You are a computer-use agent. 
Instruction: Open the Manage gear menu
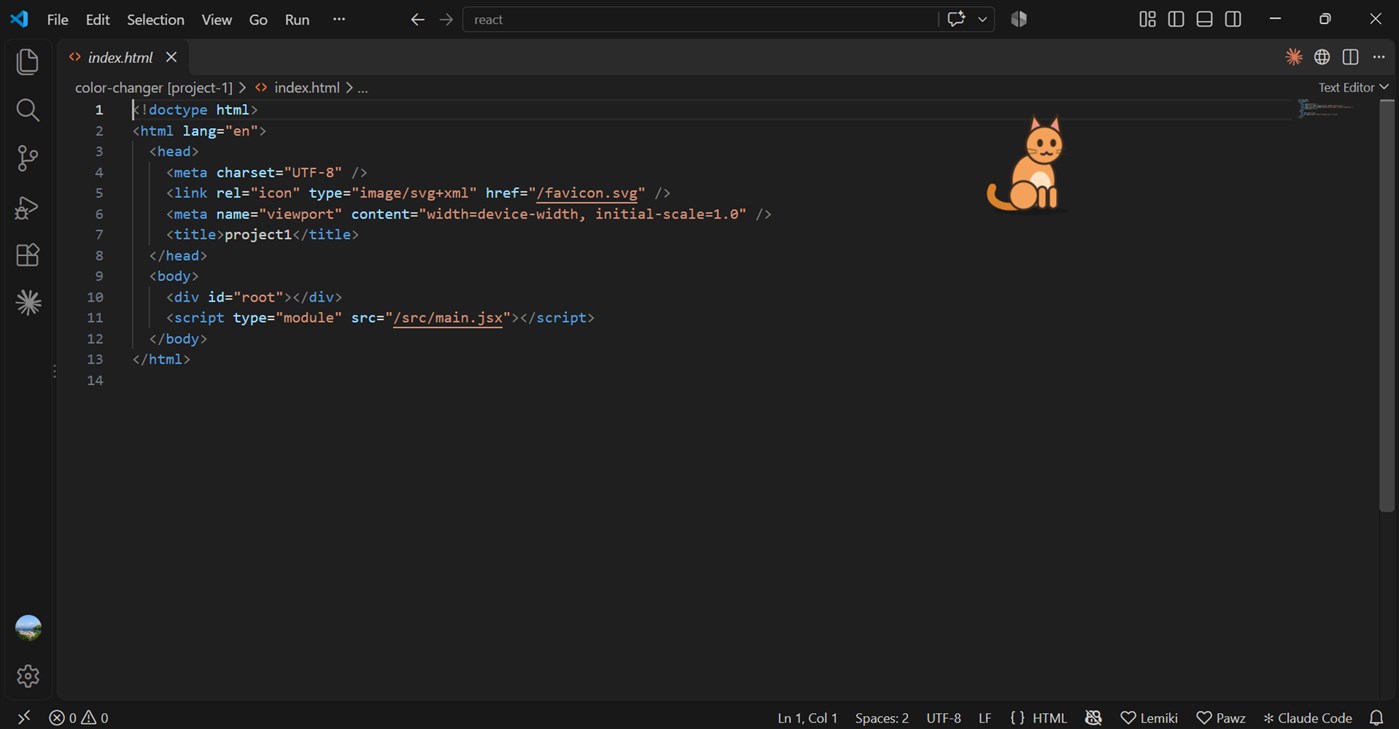tap(28, 676)
